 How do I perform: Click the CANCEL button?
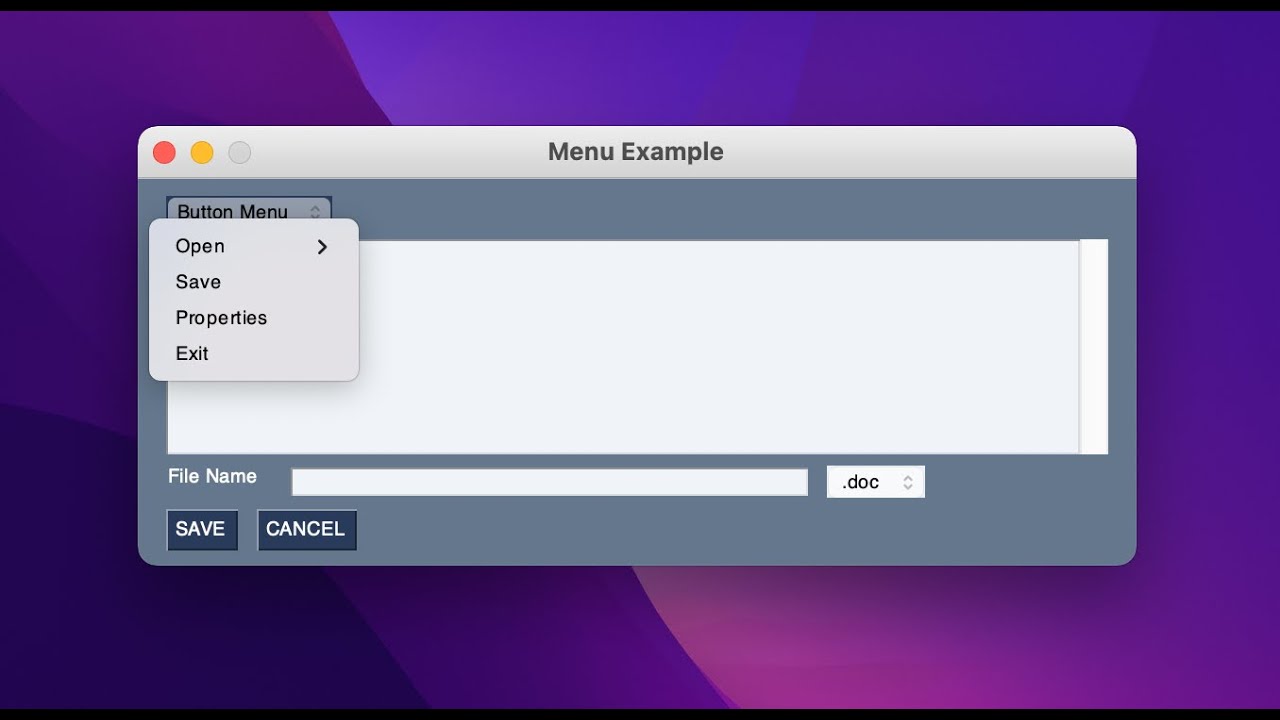306,530
